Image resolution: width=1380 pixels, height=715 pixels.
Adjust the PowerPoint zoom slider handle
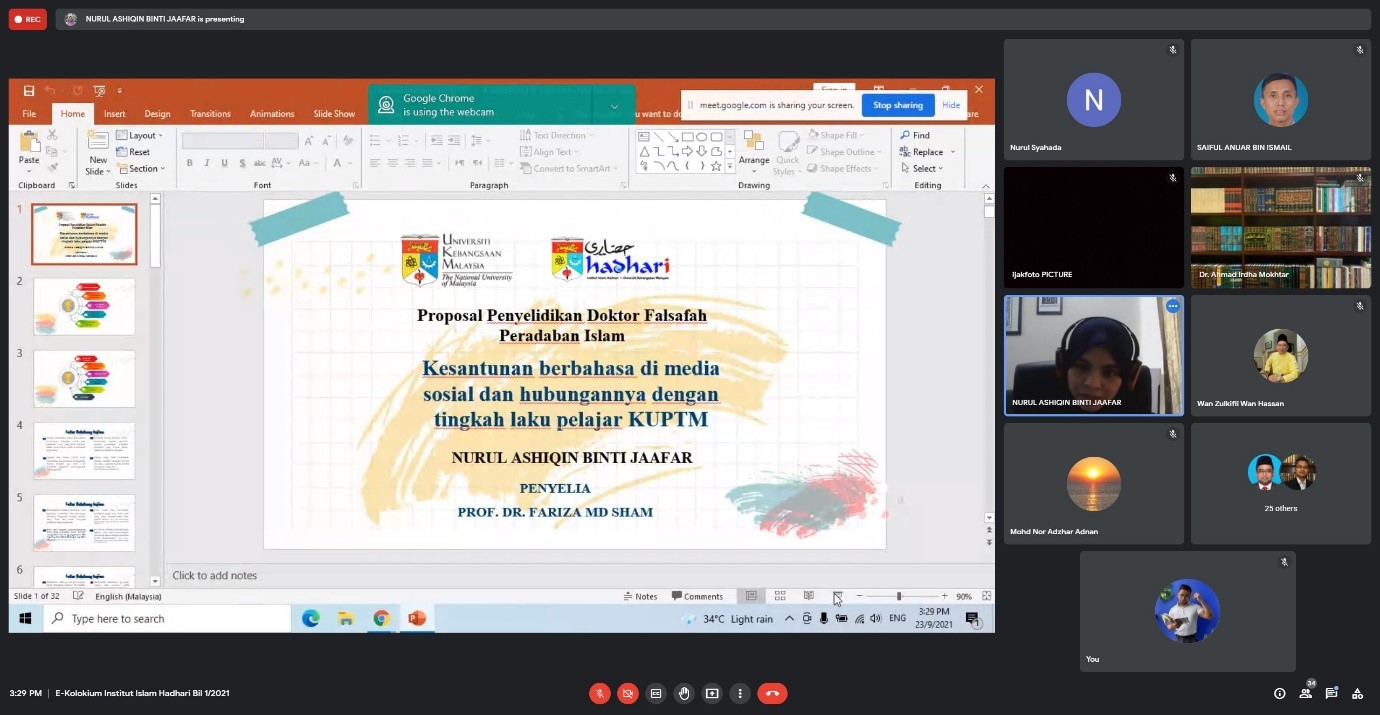(x=898, y=596)
